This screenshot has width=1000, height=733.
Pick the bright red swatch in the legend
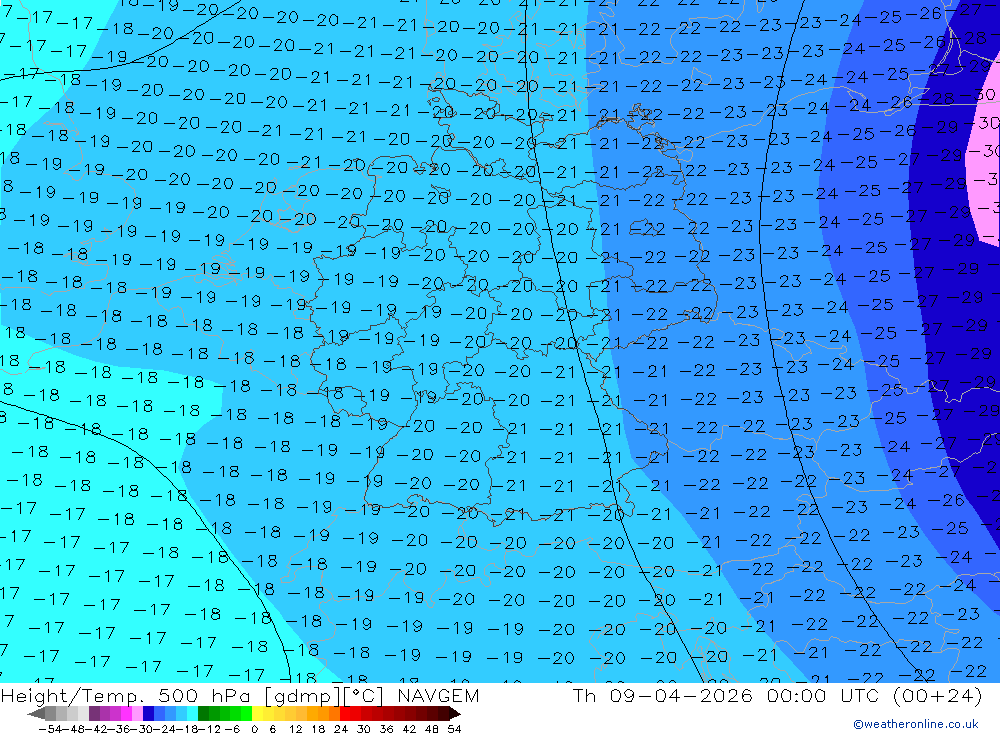pyautogui.click(x=344, y=714)
